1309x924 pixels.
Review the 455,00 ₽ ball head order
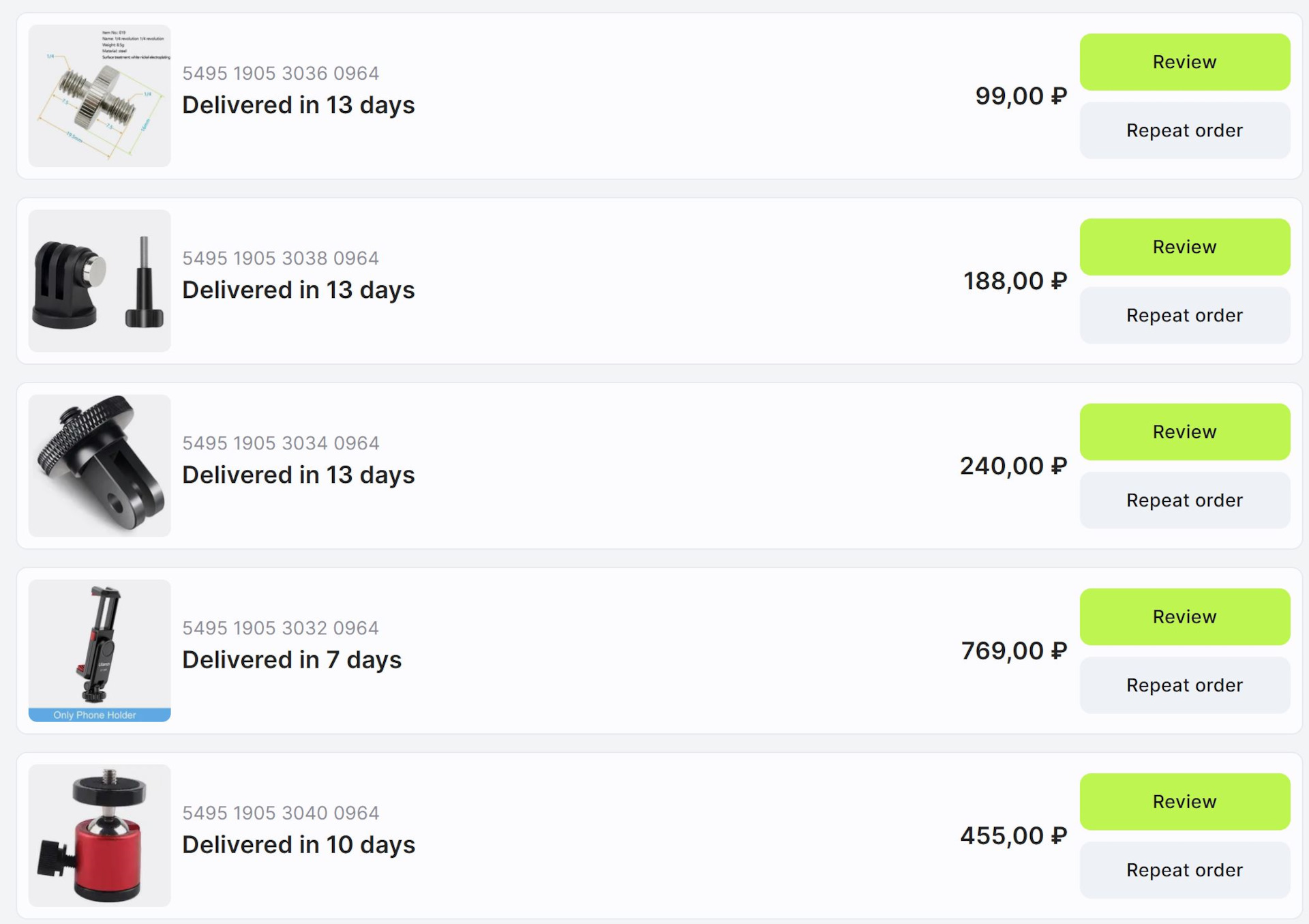tap(1184, 801)
